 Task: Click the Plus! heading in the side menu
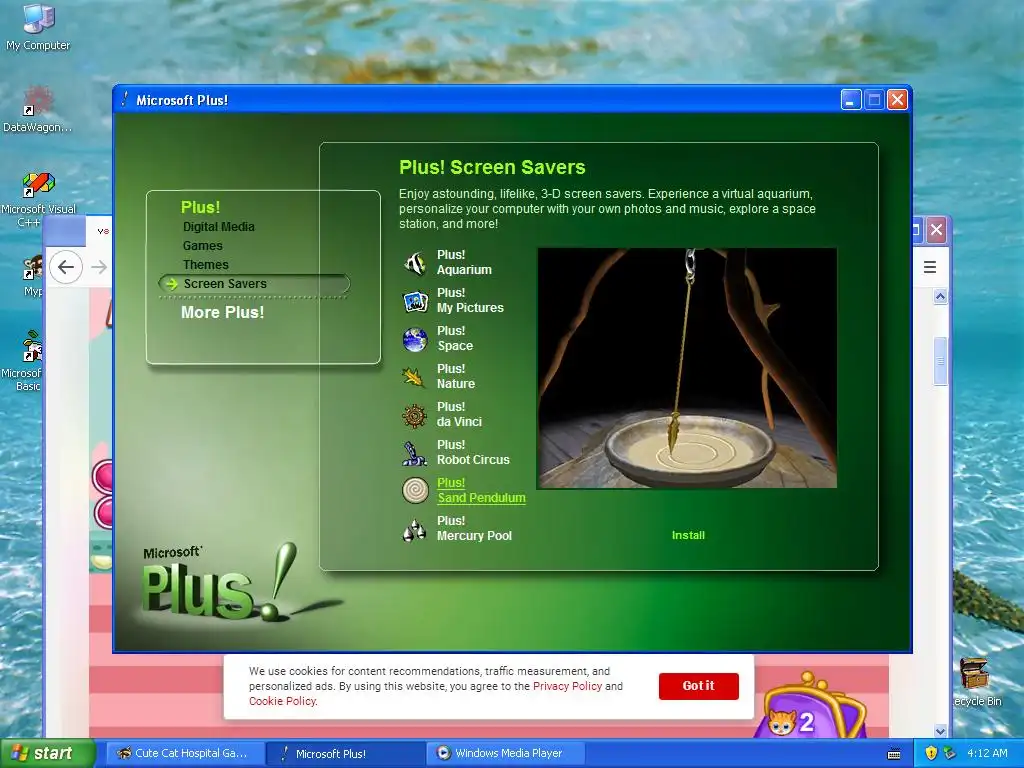click(200, 207)
